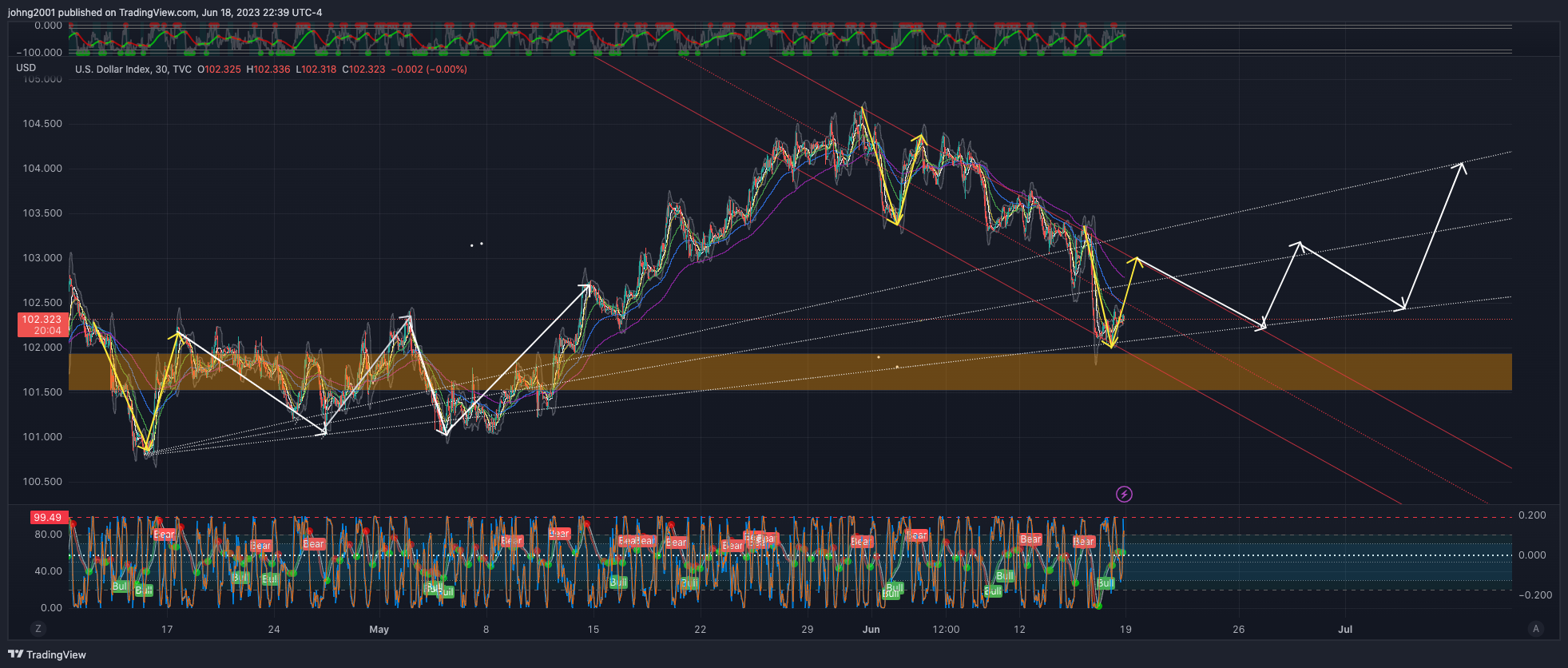Click the 101.500 price axis label
The height and width of the screenshot is (668, 1568).
42,392
